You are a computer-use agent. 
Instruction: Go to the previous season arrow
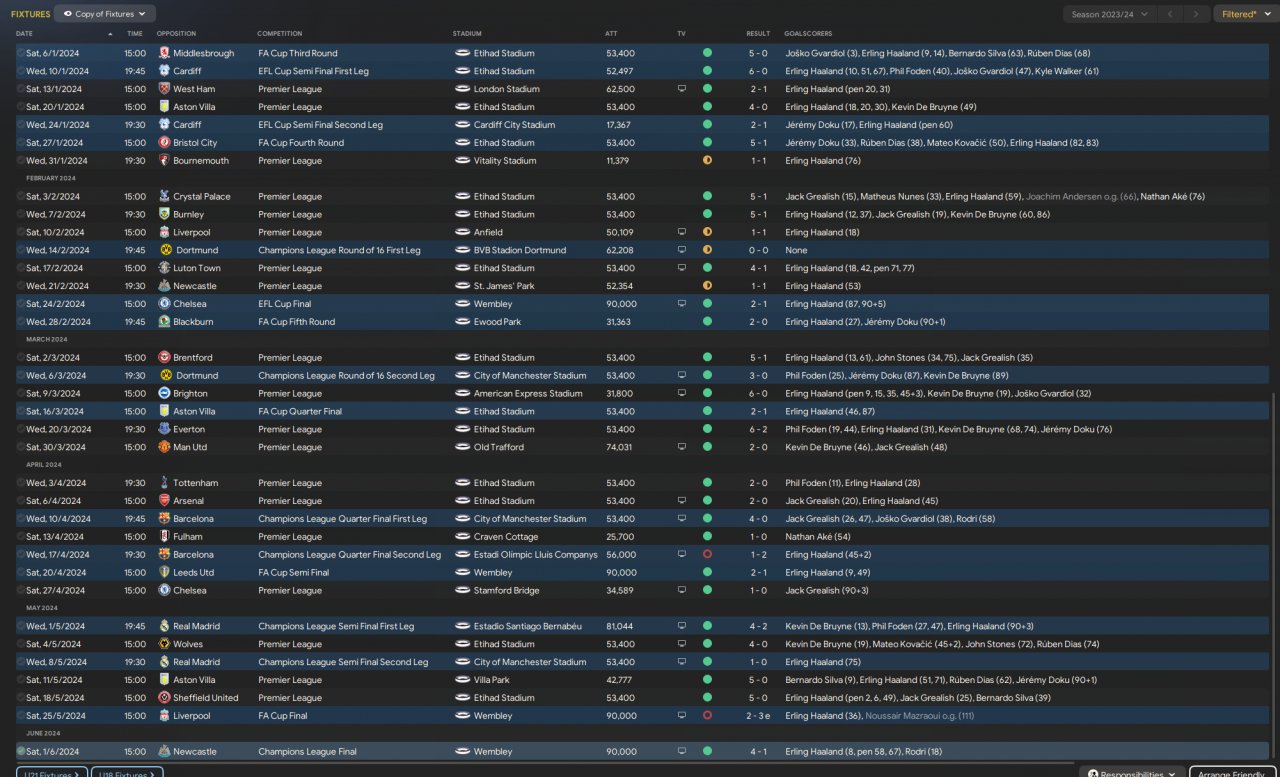(1170, 14)
